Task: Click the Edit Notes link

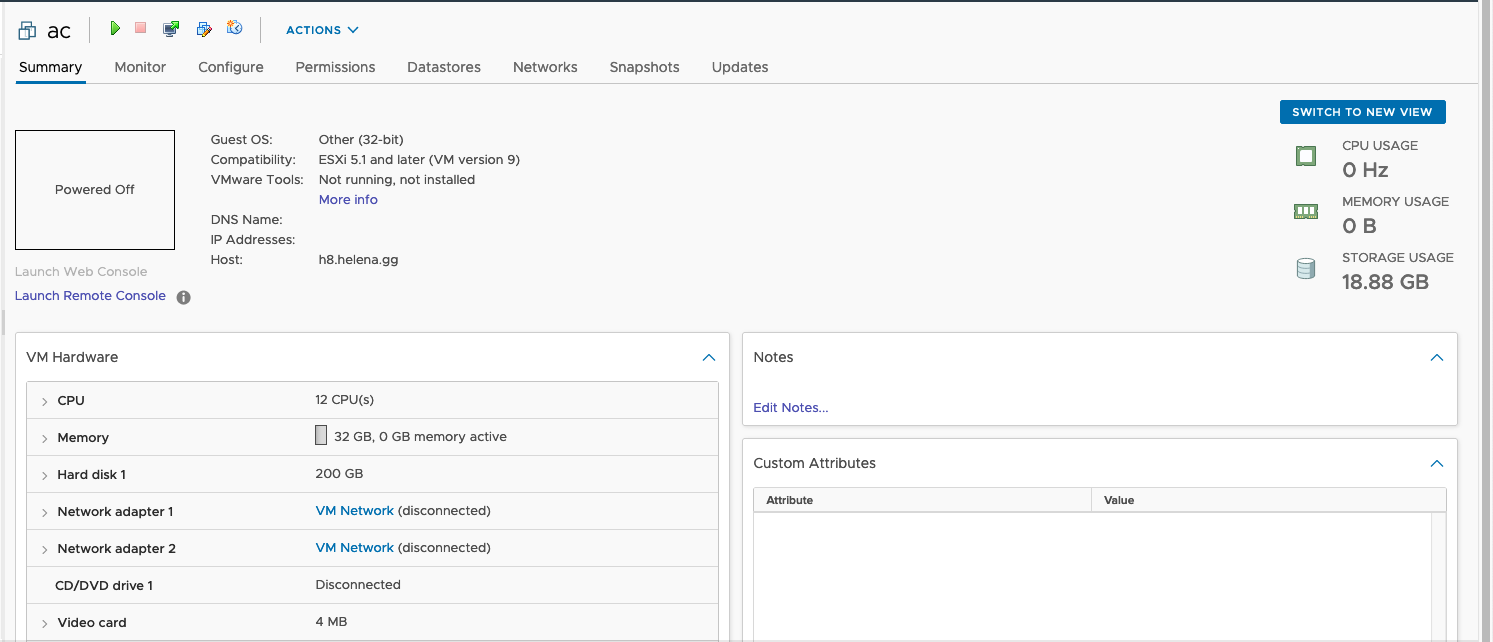Action: click(790, 407)
